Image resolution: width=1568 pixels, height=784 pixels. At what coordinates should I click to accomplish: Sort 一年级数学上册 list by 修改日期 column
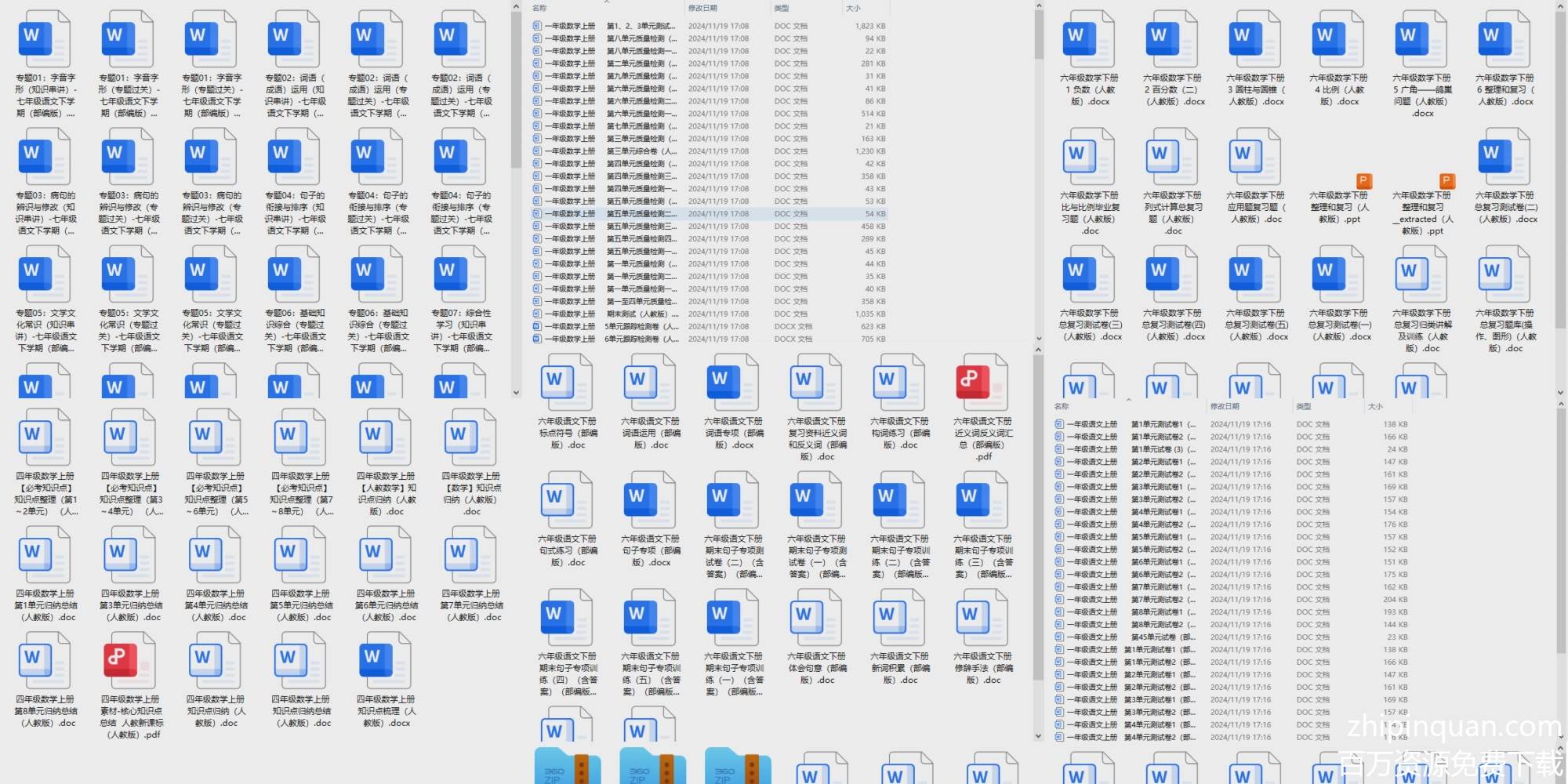(x=702, y=8)
